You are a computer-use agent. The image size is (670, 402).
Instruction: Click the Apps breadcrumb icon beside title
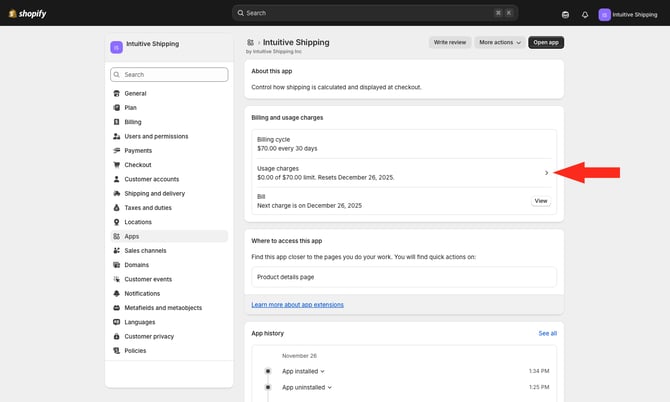[x=250, y=42]
